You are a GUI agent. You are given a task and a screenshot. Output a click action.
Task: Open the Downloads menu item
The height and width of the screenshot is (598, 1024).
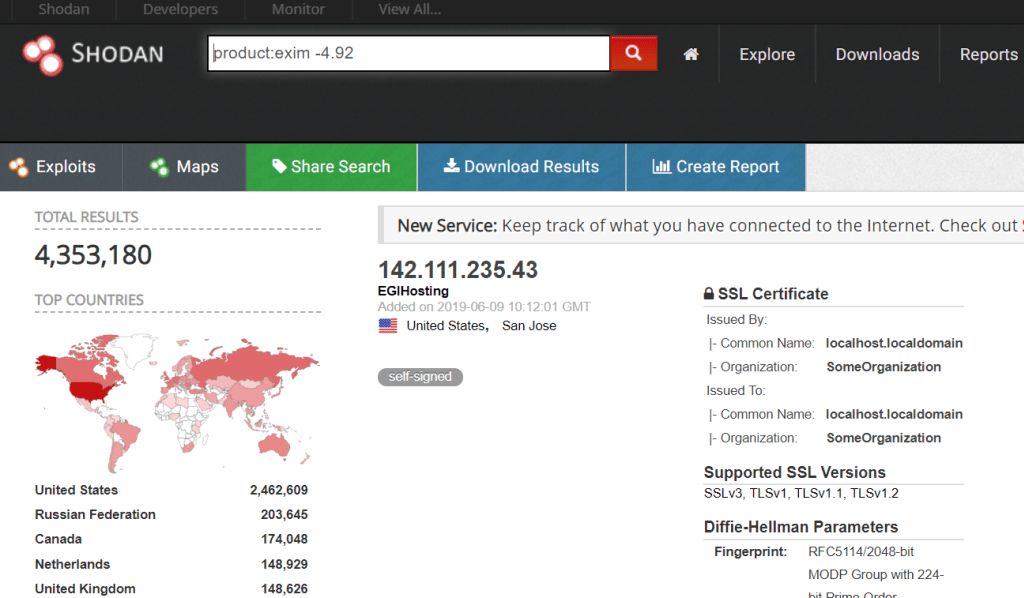pos(877,54)
